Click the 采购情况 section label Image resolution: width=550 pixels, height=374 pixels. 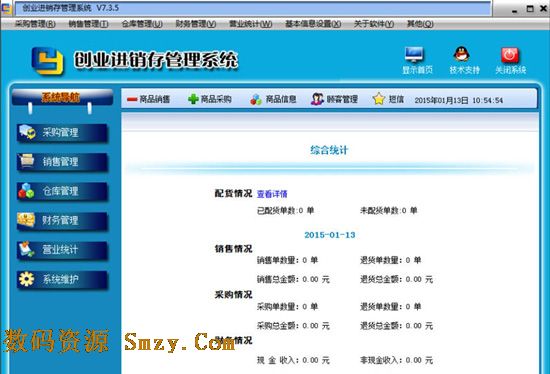click(233, 294)
